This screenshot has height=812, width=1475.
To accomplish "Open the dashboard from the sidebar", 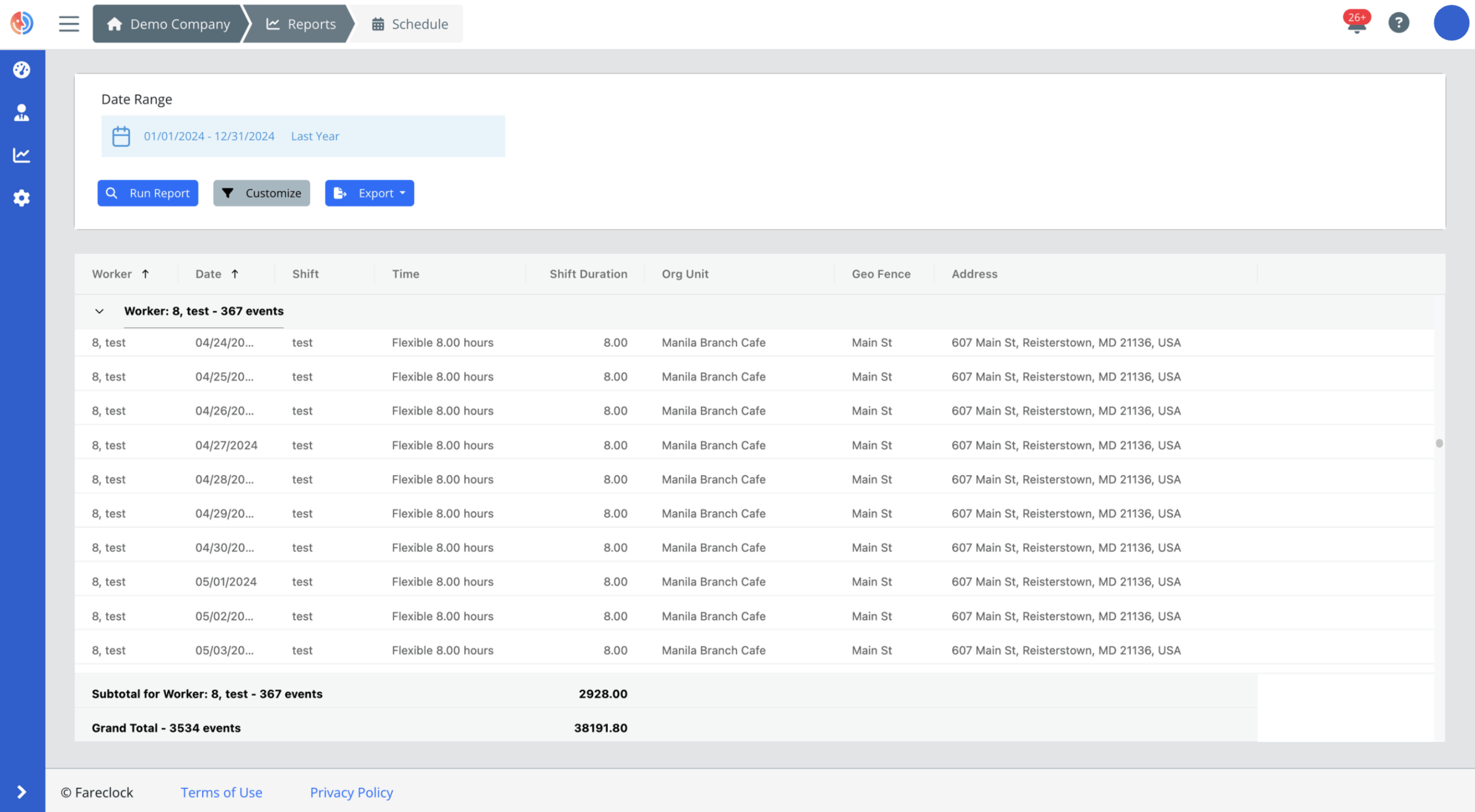I will 21,69.
